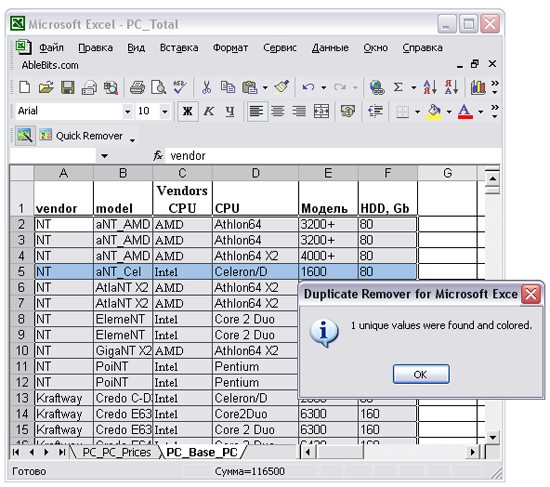The height and width of the screenshot is (487, 550).
Task: Expand the Paste options arrow
Action: point(265,87)
